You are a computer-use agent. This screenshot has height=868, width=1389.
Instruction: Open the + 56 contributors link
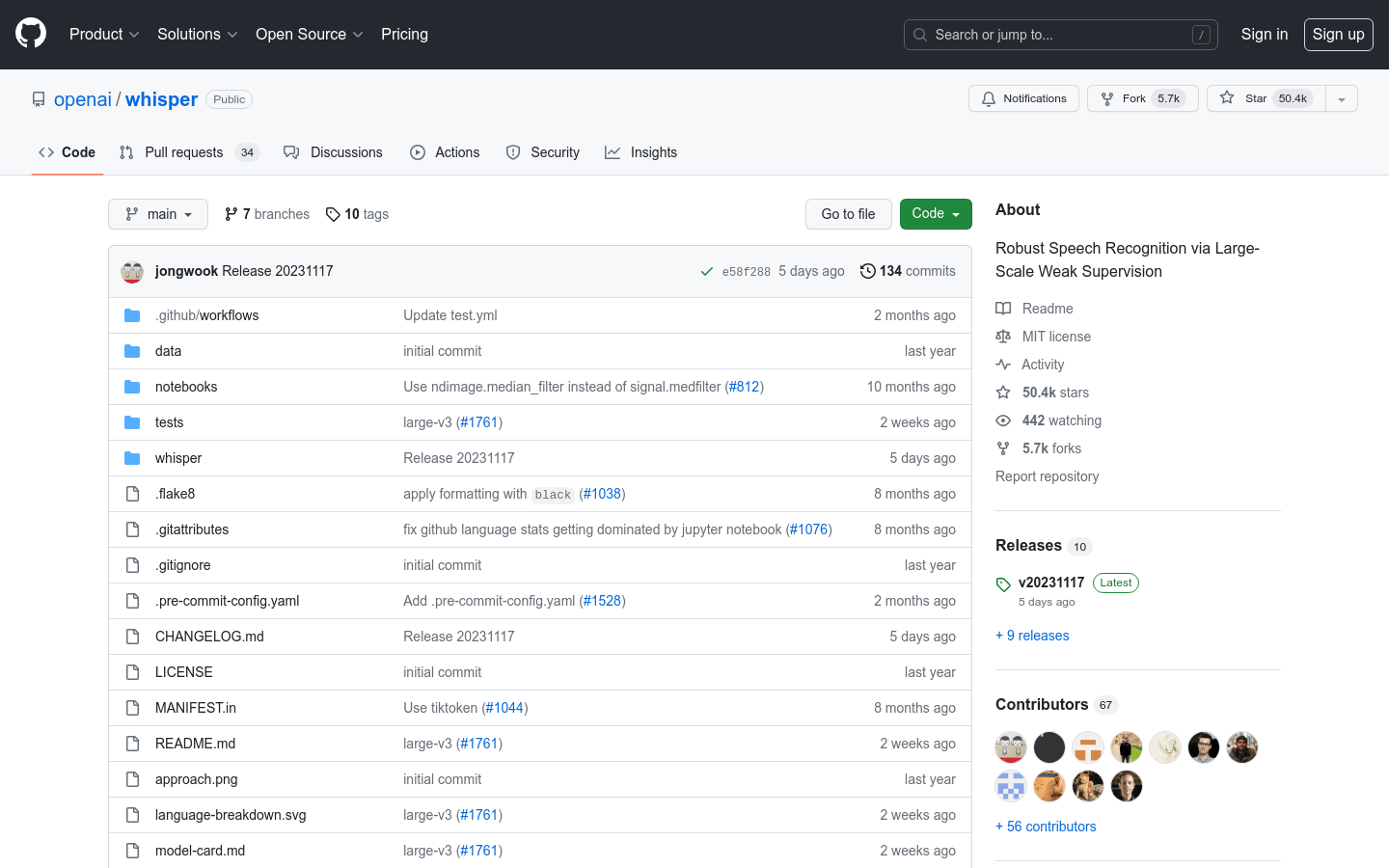coord(1046,827)
